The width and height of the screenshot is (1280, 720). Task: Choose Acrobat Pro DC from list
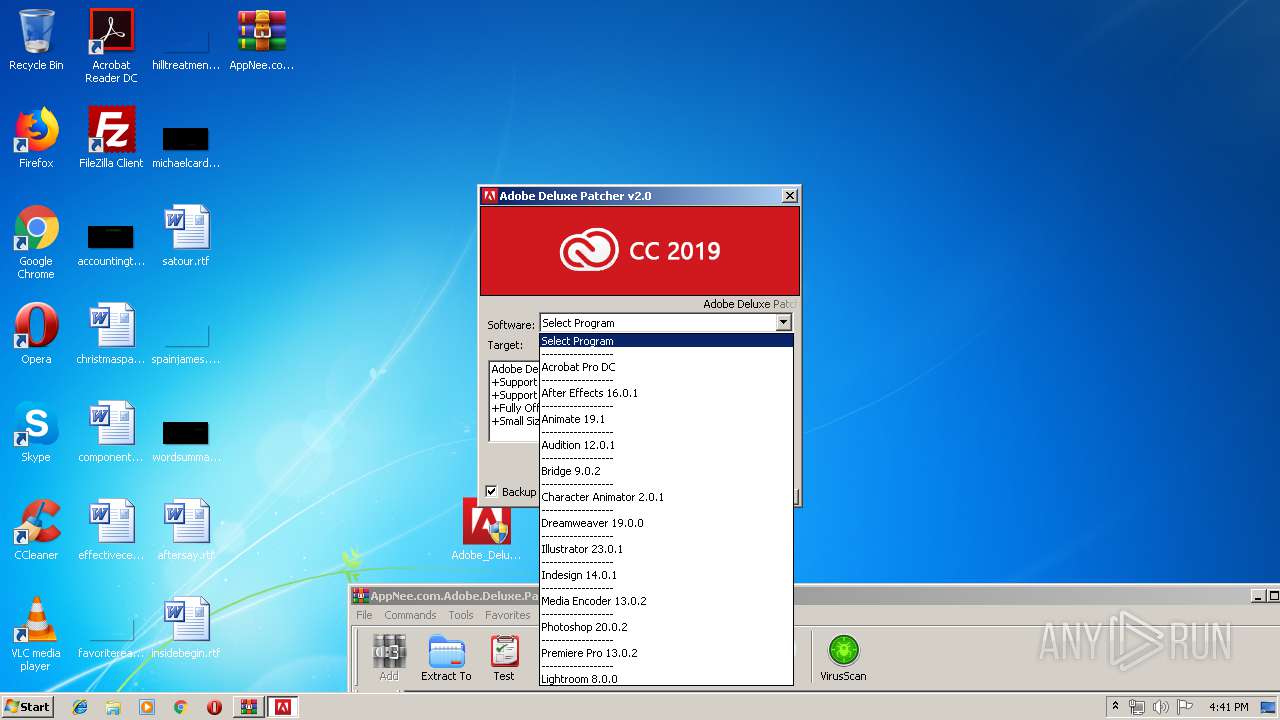pyautogui.click(x=666, y=367)
